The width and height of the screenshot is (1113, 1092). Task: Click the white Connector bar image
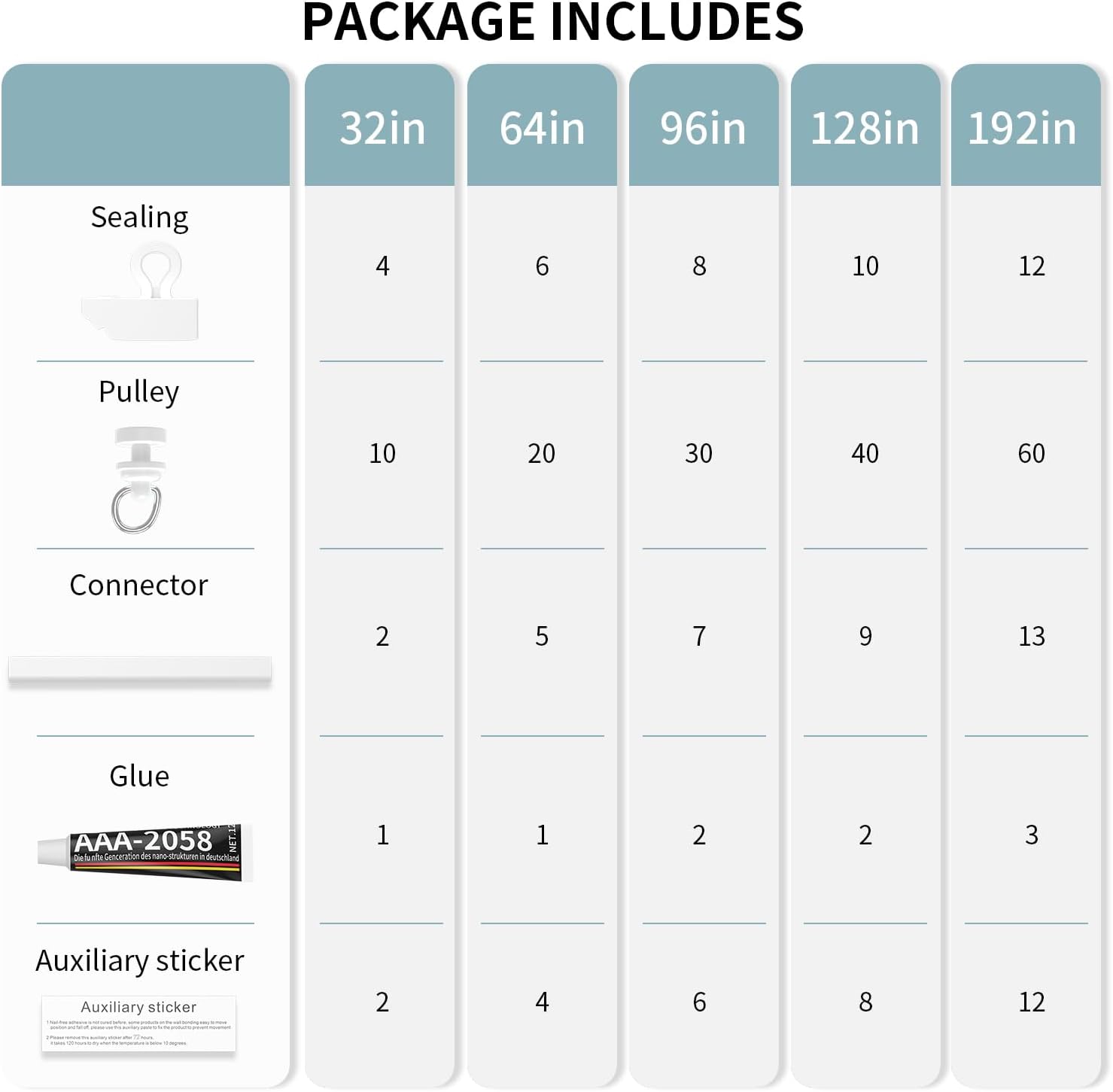coord(140,669)
